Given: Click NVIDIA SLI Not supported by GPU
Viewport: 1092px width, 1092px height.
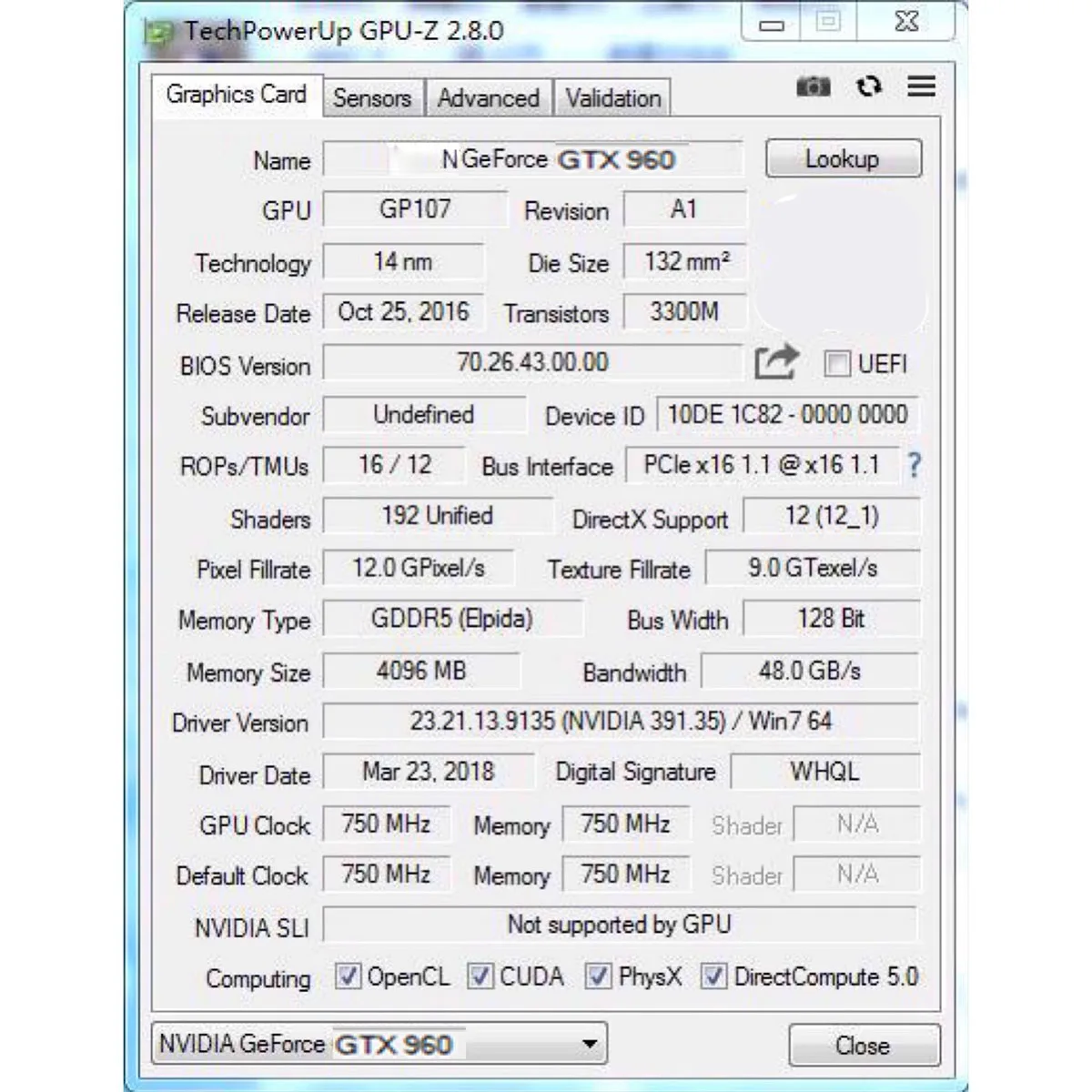Looking at the screenshot, I should pyautogui.click(x=621, y=925).
